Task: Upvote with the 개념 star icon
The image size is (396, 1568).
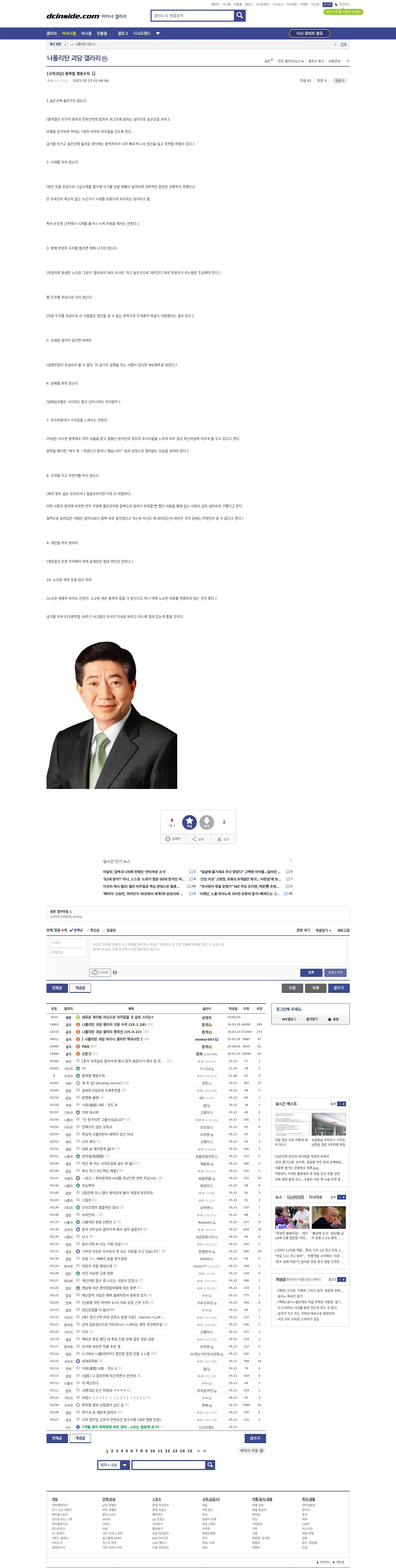Action: pos(190,822)
